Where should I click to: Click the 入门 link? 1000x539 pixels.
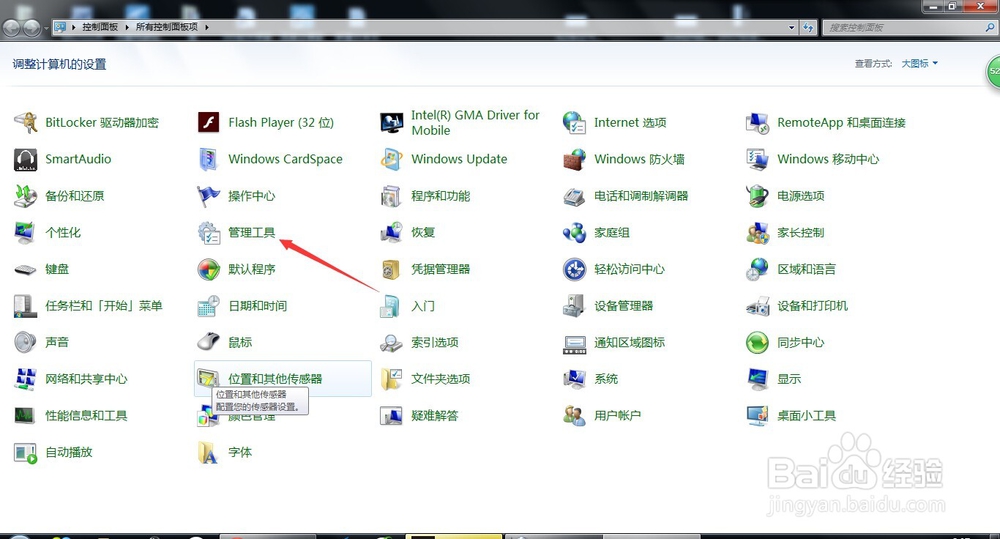click(x=423, y=306)
